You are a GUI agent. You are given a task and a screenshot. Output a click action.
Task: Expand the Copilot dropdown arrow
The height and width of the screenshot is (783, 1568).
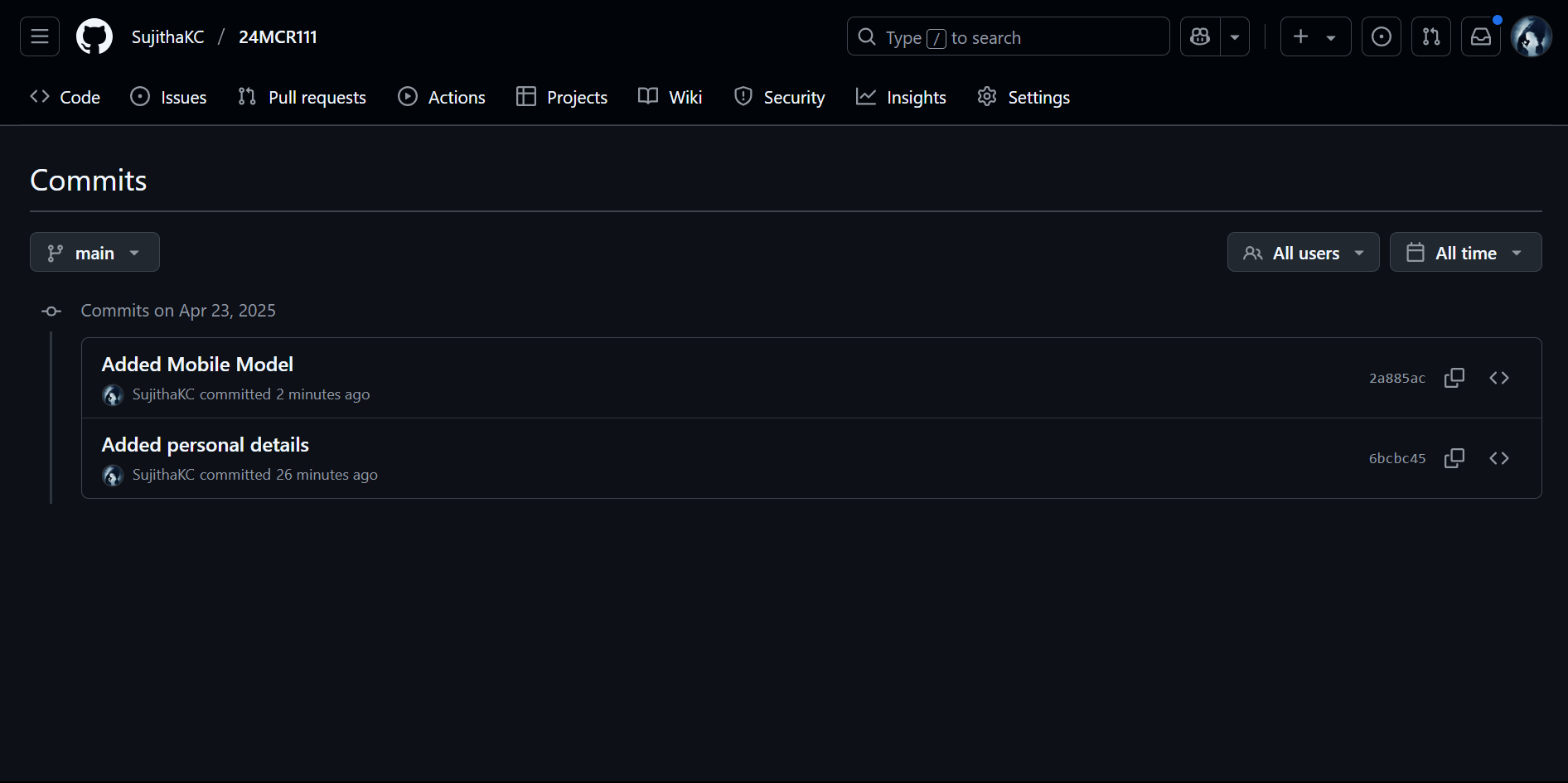tap(1235, 36)
